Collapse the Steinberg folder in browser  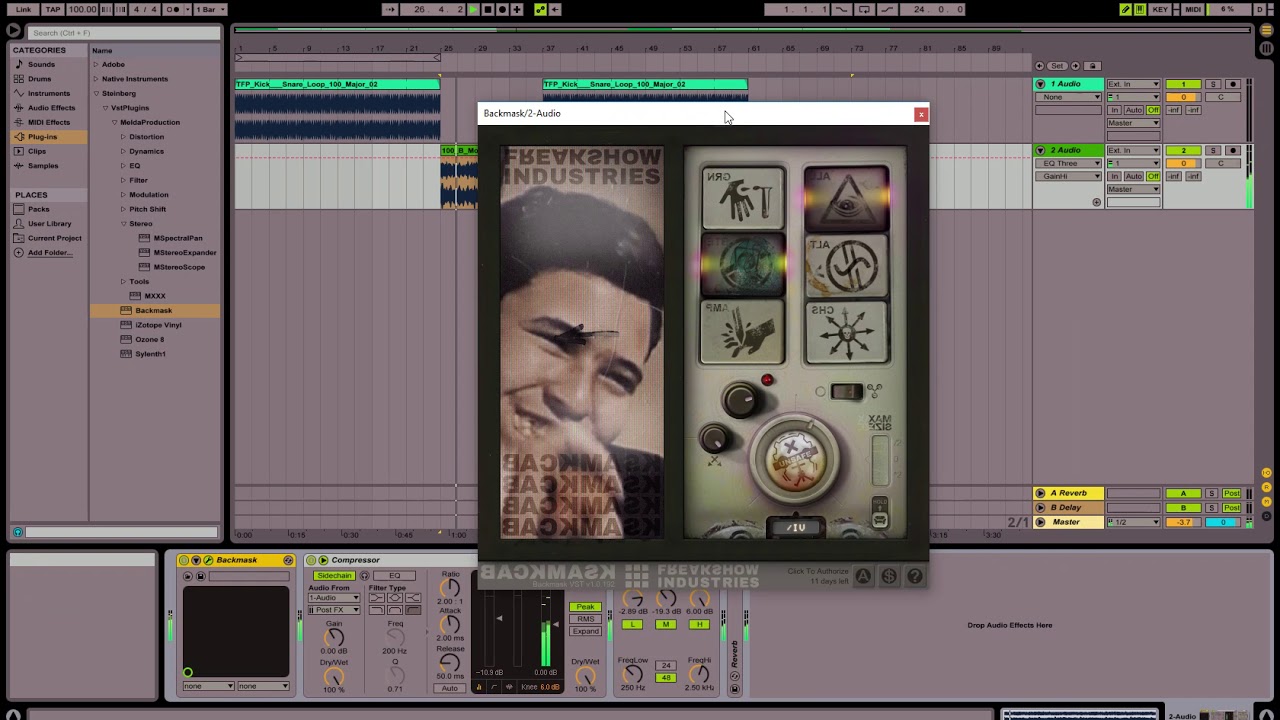97,93
